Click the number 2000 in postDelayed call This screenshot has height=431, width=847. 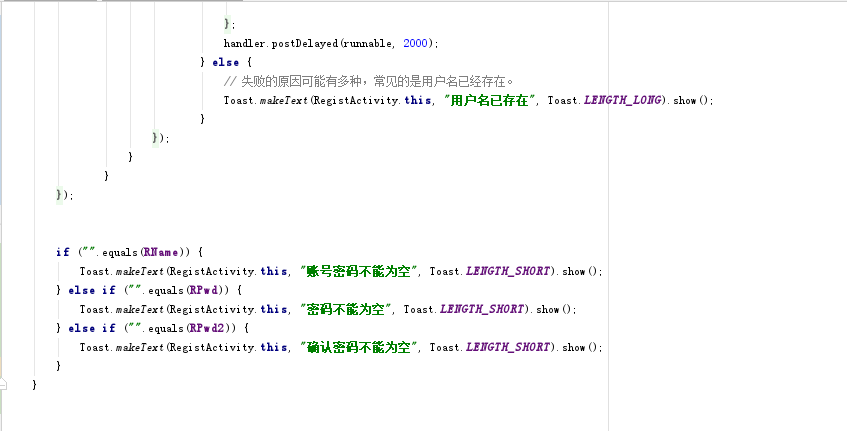415,44
